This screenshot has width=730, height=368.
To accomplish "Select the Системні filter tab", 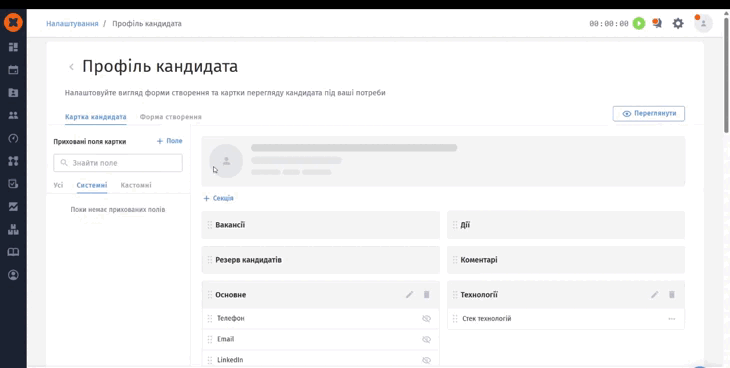I will pos(92,185).
